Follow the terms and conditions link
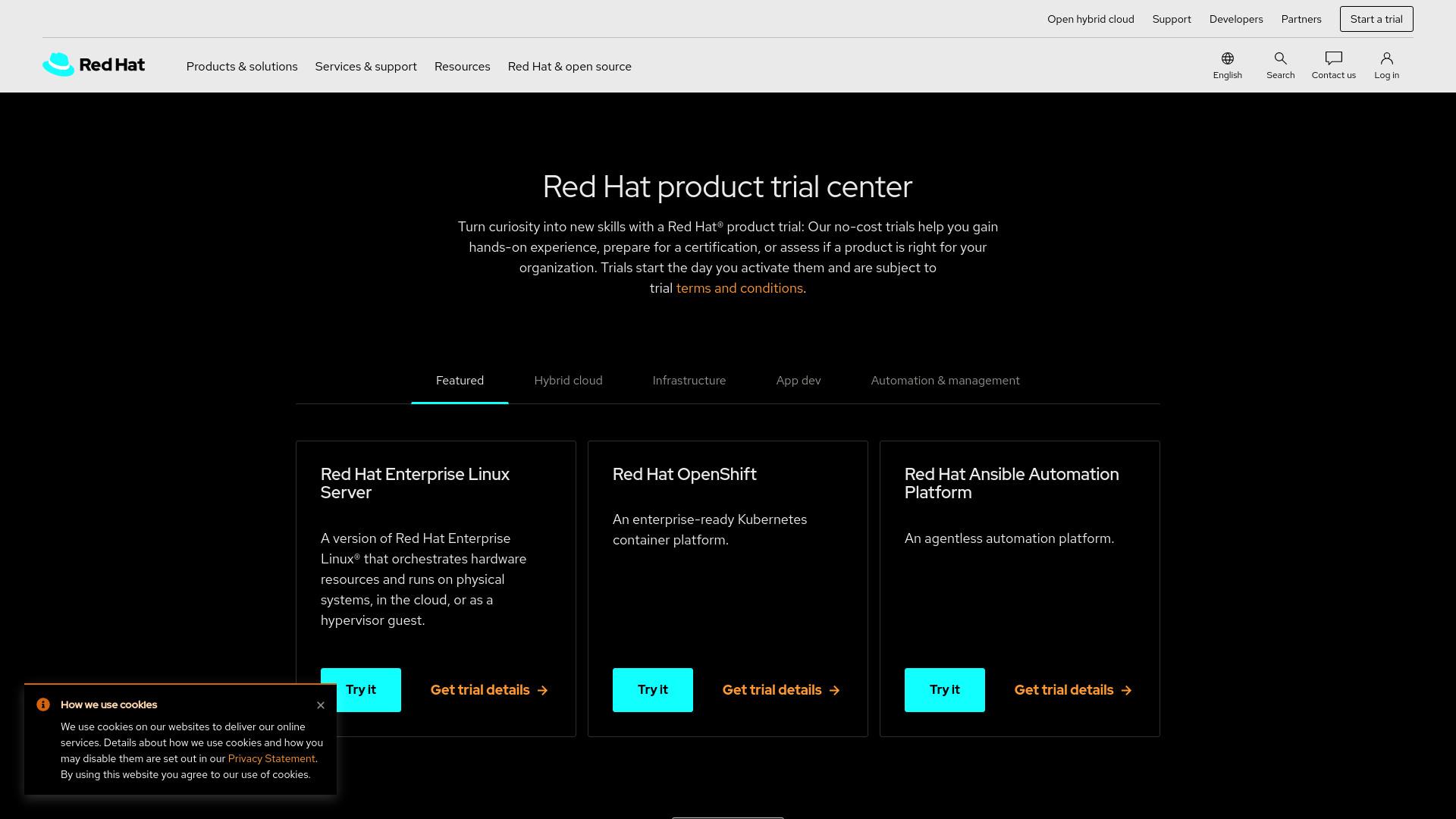The width and height of the screenshot is (1456, 819). (739, 288)
